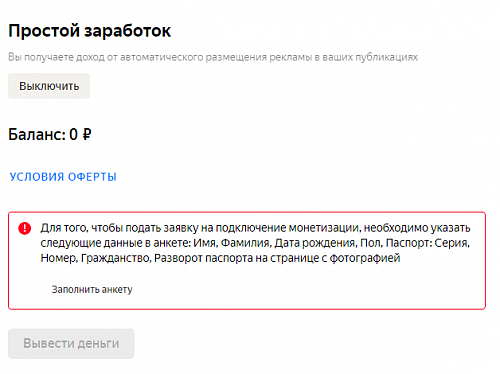Click the ad income description subtitle
The height and width of the screenshot is (374, 500).
pyautogui.click(x=213, y=57)
